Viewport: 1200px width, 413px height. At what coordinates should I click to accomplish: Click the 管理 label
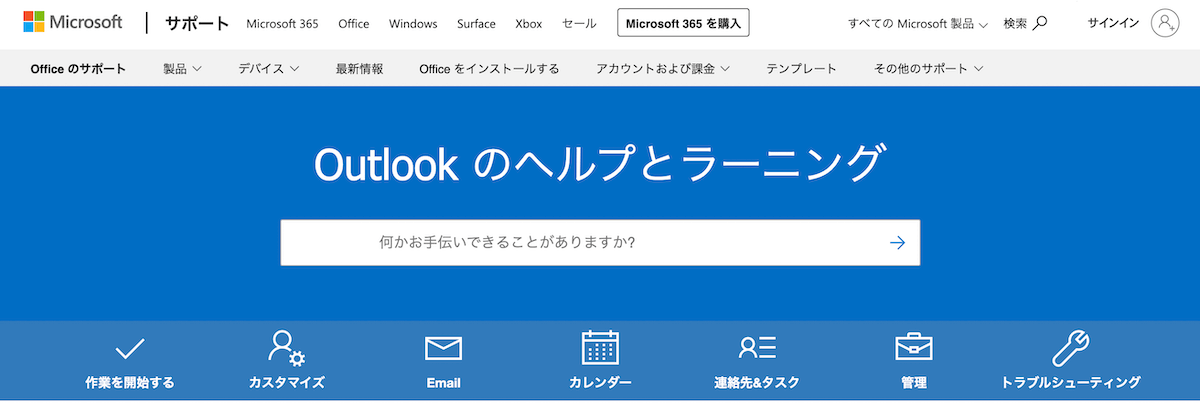[914, 382]
